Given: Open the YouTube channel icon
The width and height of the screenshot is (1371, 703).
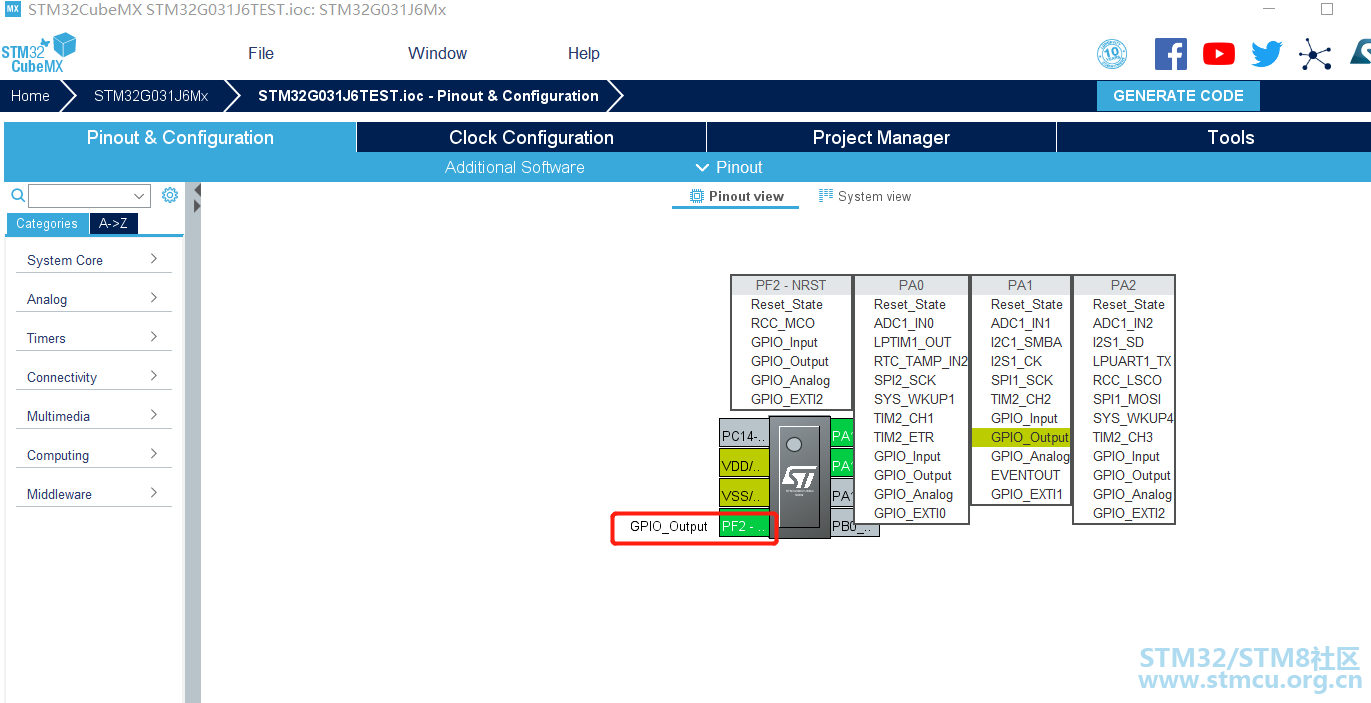Looking at the screenshot, I should point(1218,54).
